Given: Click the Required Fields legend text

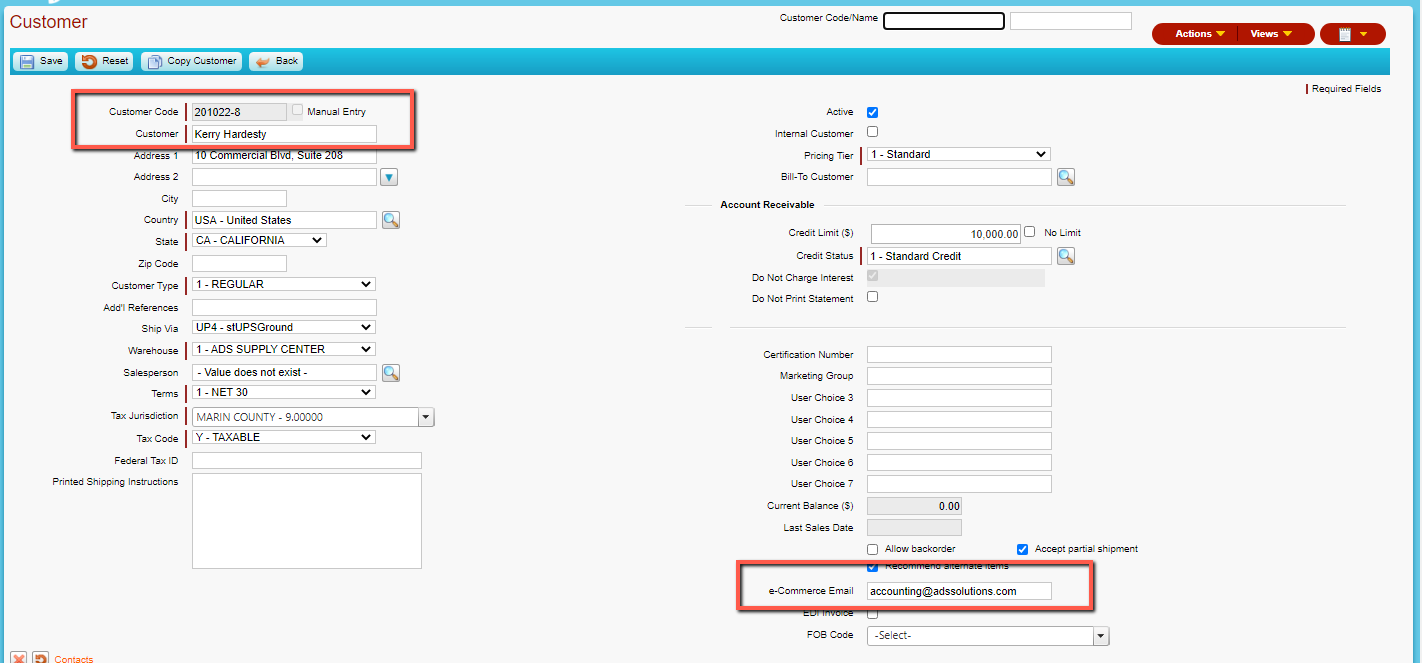Looking at the screenshot, I should (1346, 89).
